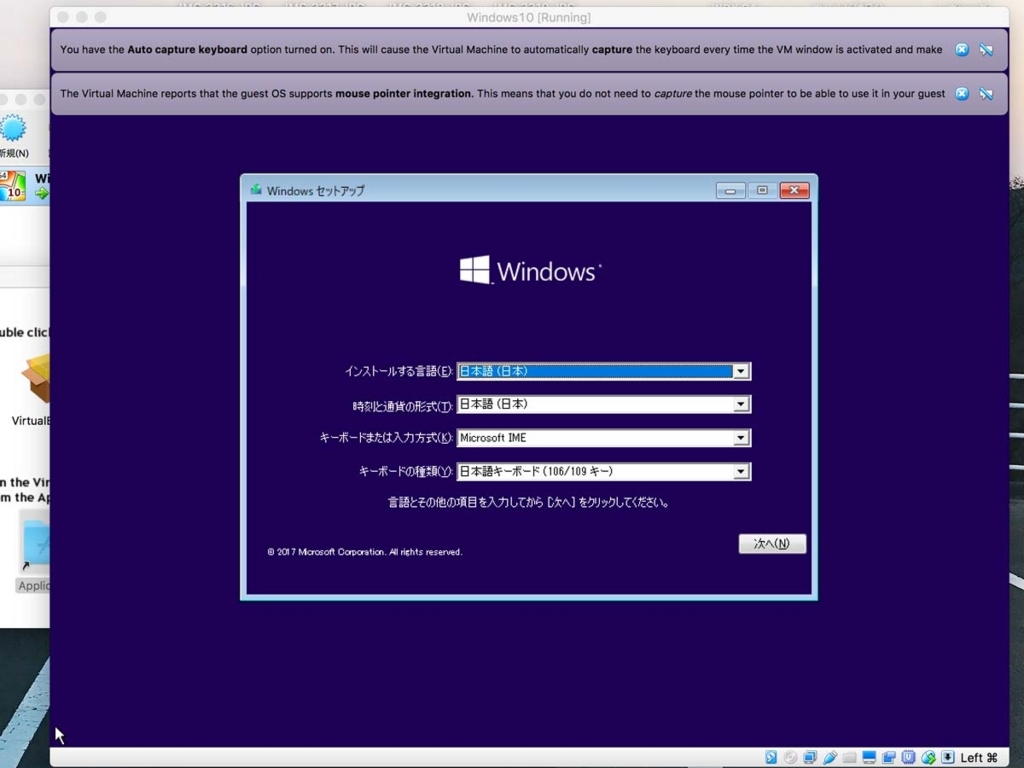Screen dimensions: 1024x768
Task: Dismiss the Auto capture keyboard notification
Action: coord(962,50)
